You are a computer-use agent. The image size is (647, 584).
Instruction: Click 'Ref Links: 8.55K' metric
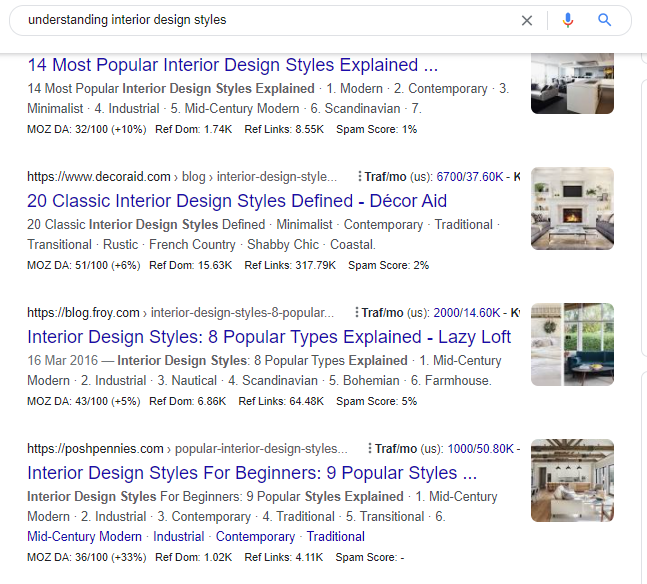[x=284, y=129]
